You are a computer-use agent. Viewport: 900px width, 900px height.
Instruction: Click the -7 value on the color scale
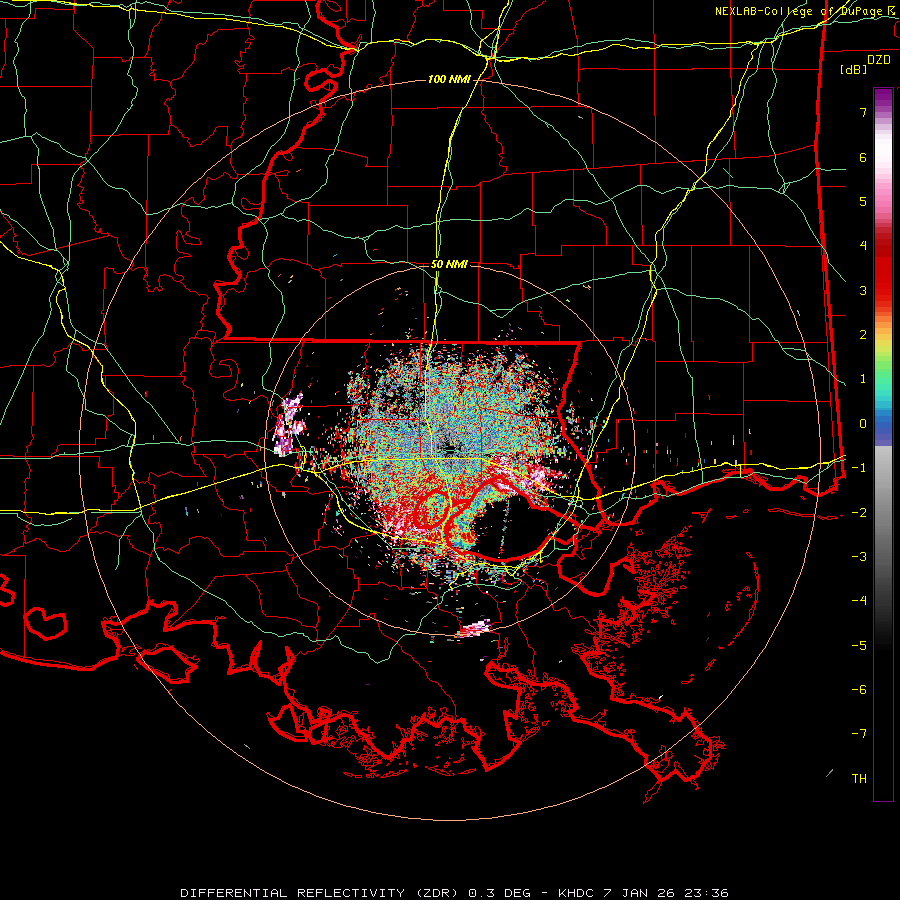coord(859,734)
